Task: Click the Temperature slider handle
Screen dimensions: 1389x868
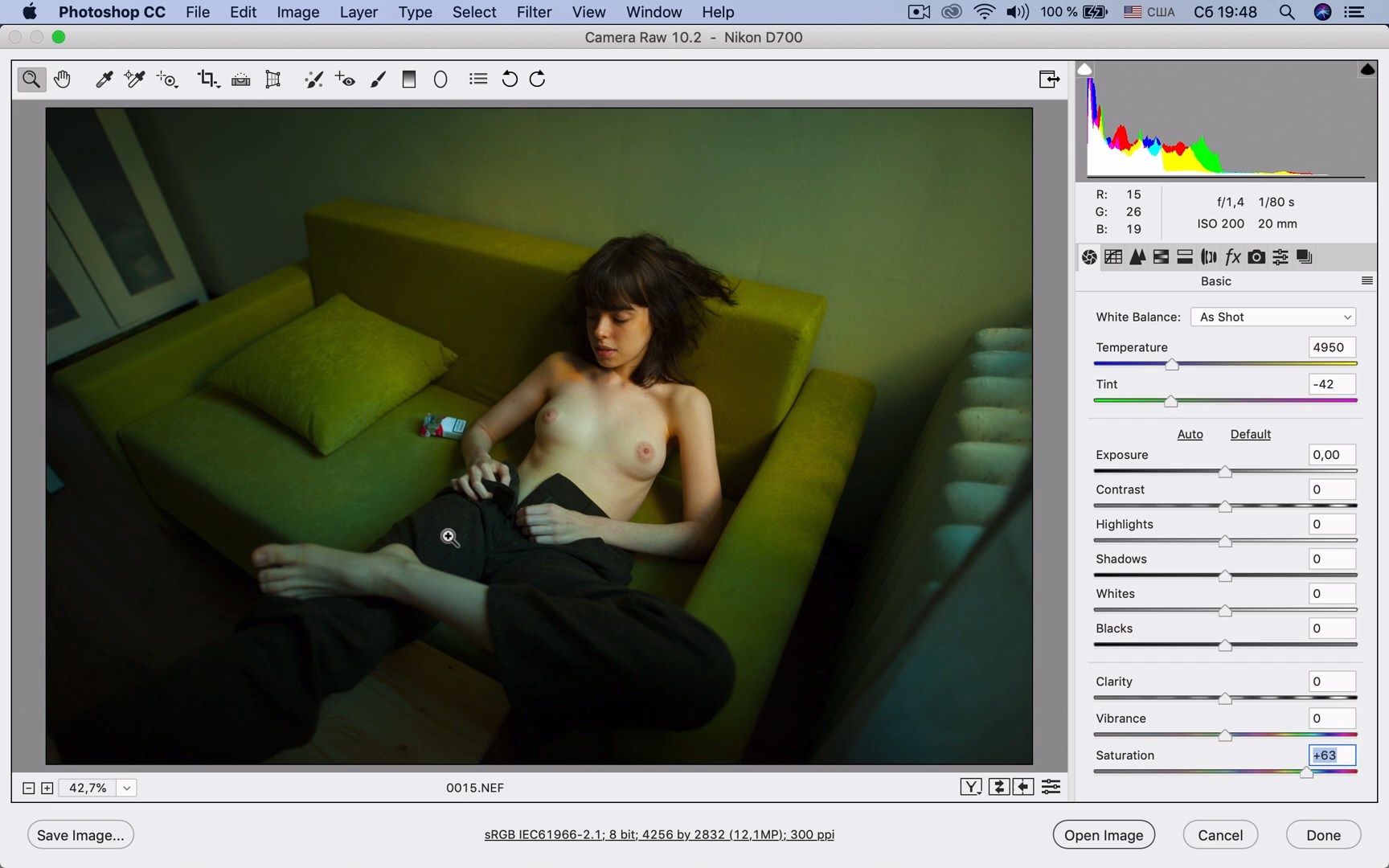Action: coord(1172,365)
